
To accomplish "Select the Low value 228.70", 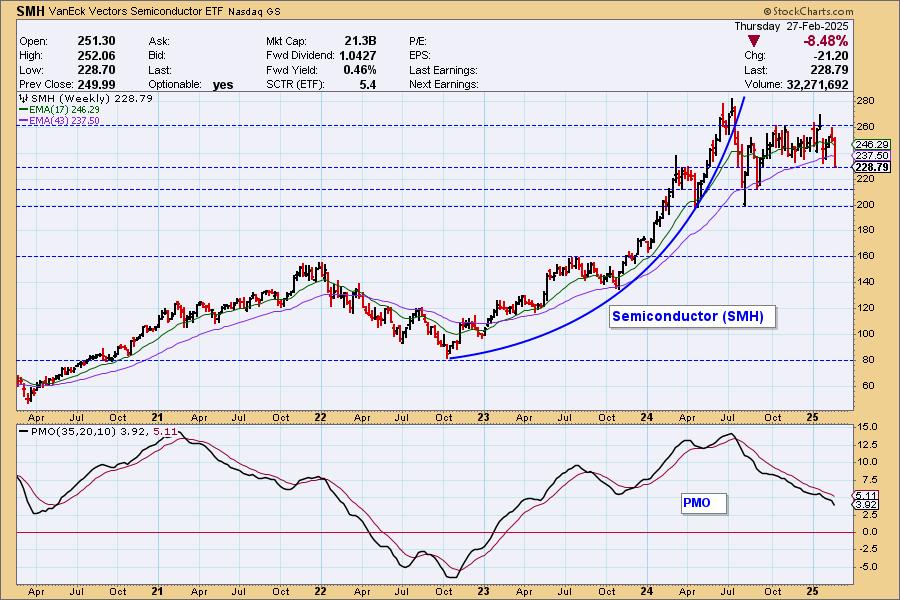I will point(96,70).
